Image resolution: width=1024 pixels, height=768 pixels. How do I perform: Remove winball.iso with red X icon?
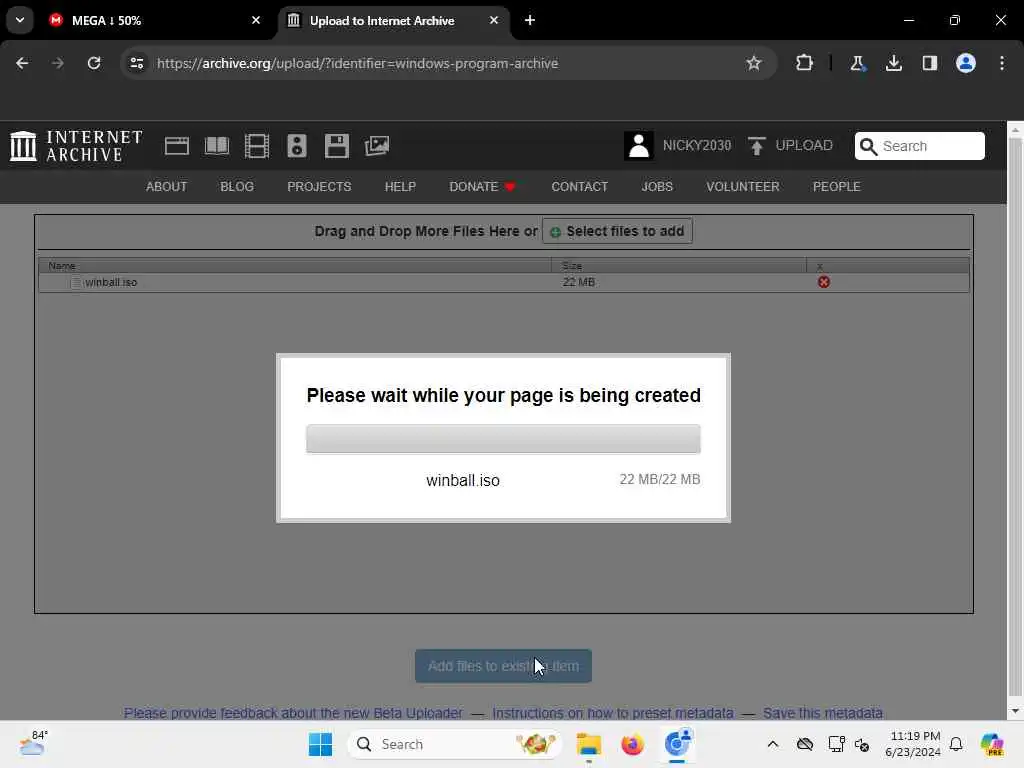pyautogui.click(x=824, y=282)
